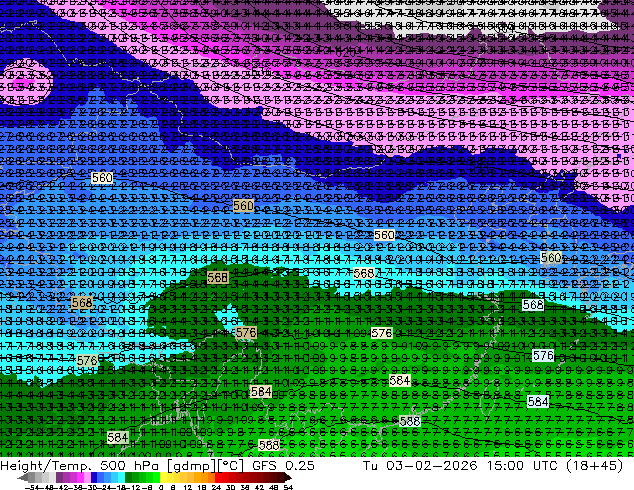Pick the bright red swatch above the 24 label
Viewport: 634px width, 490px height.
(218, 478)
